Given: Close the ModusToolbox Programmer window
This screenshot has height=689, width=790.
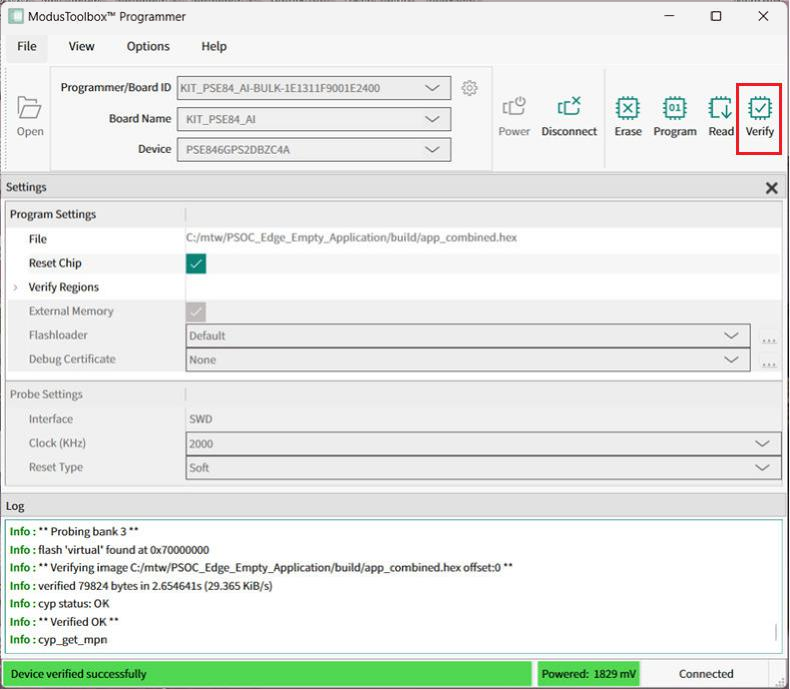Looking at the screenshot, I should (x=763, y=16).
